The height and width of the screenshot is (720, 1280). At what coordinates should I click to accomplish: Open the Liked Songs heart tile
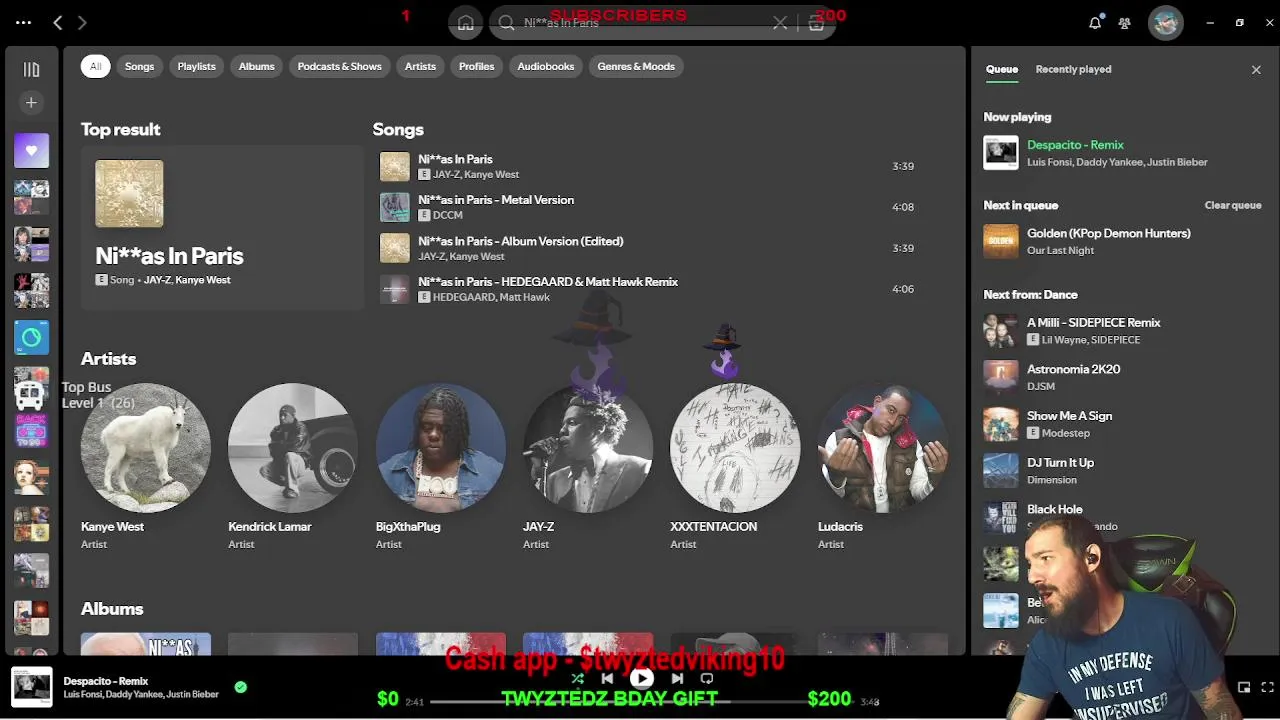tap(31, 150)
